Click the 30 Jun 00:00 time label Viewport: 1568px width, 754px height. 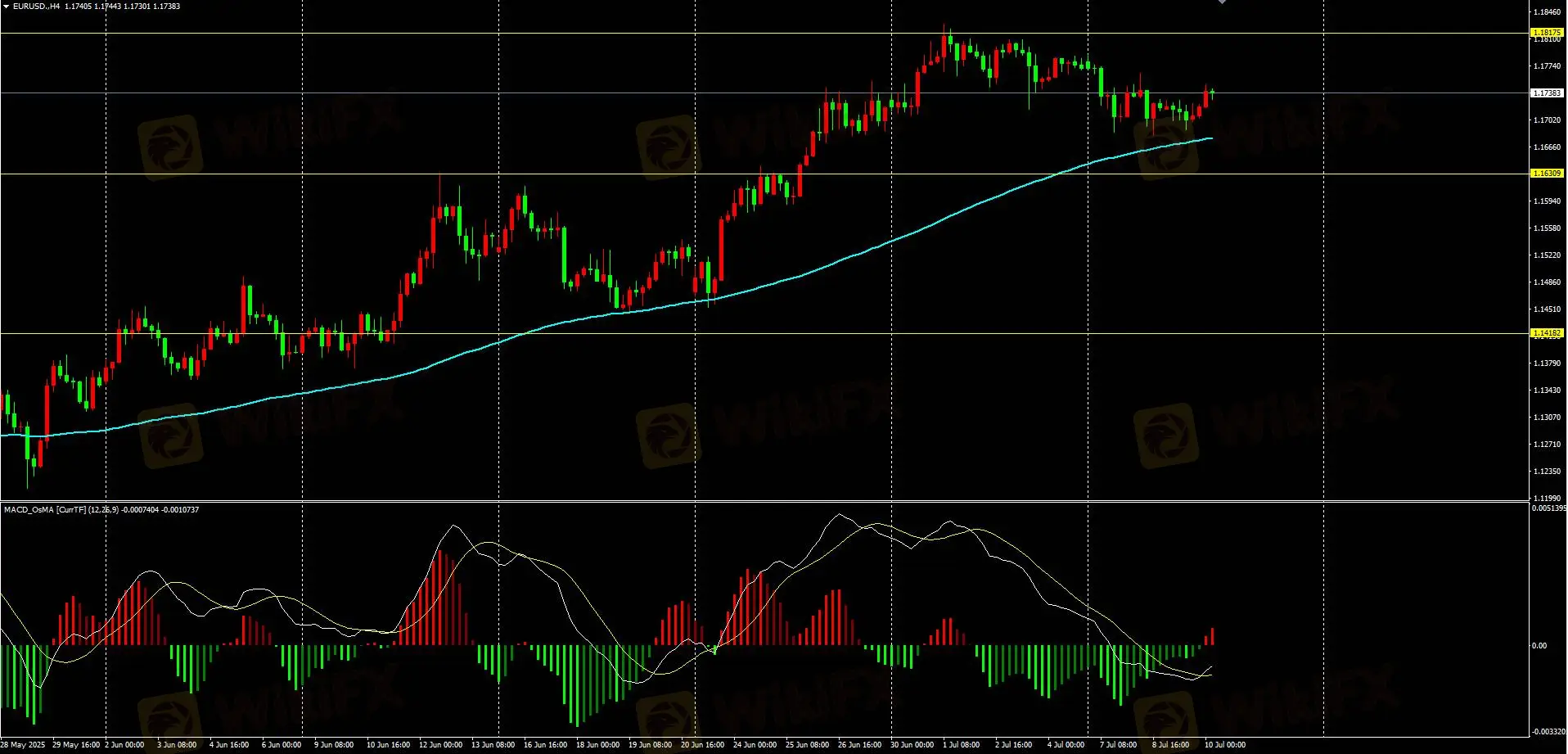tap(912, 745)
